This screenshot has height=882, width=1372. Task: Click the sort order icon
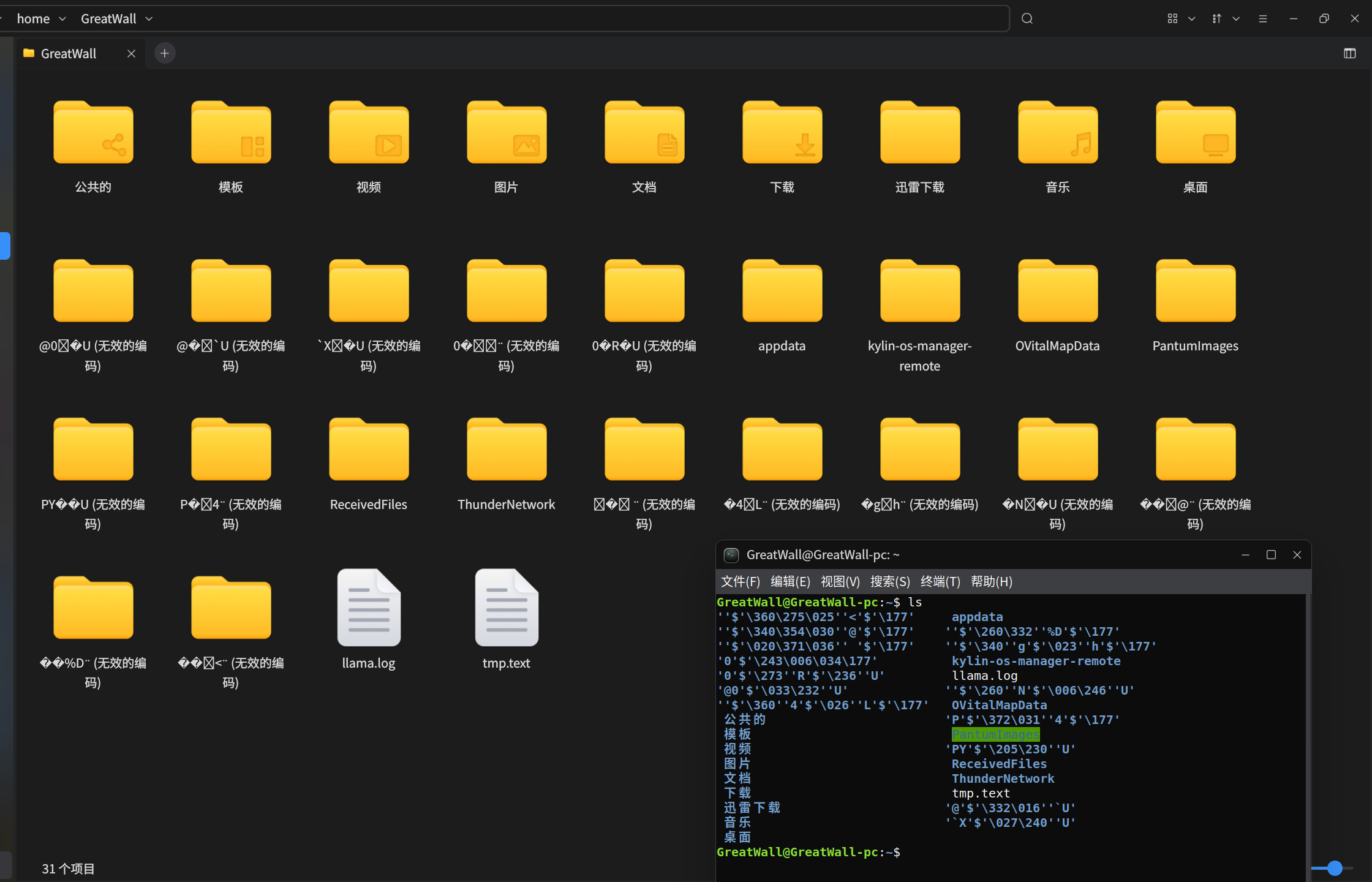click(x=1217, y=18)
